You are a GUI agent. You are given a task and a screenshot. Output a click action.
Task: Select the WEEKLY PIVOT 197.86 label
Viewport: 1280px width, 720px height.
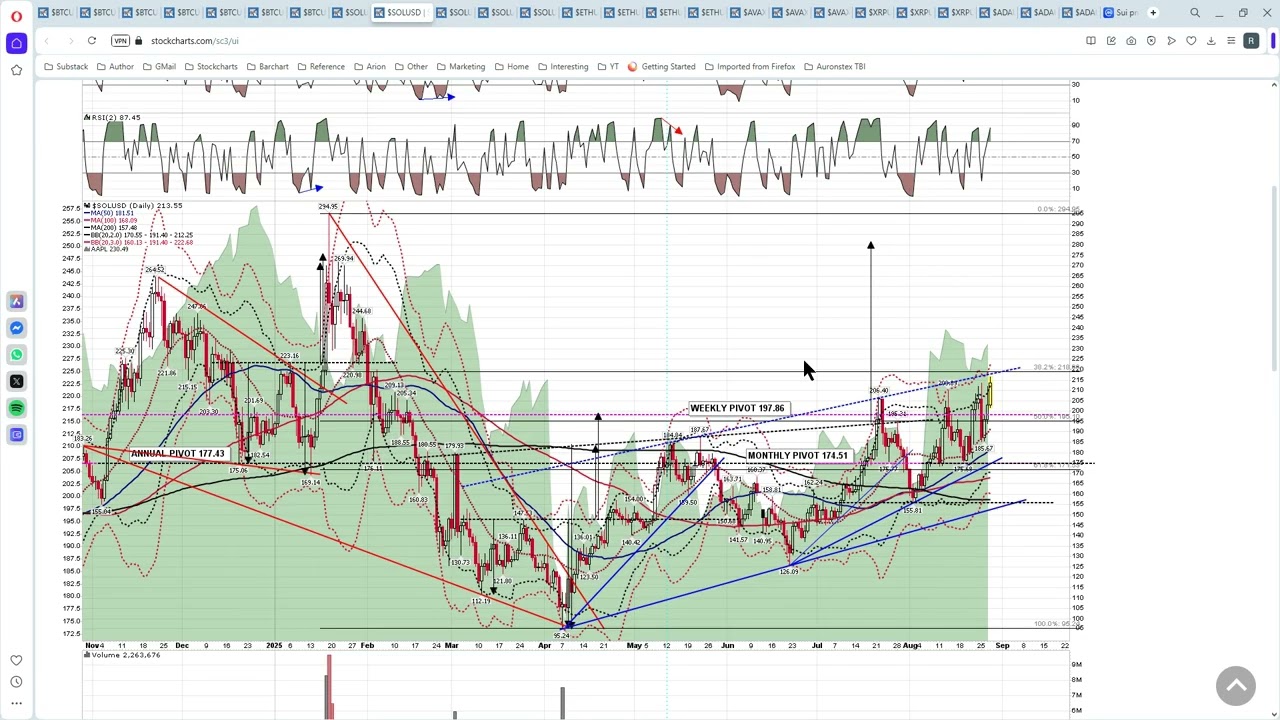737,408
